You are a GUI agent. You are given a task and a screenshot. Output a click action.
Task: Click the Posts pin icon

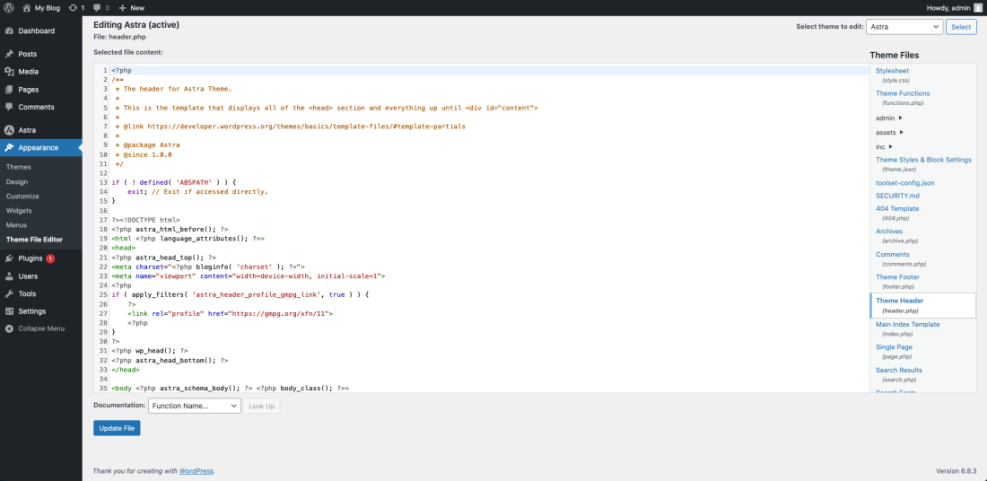[x=9, y=54]
